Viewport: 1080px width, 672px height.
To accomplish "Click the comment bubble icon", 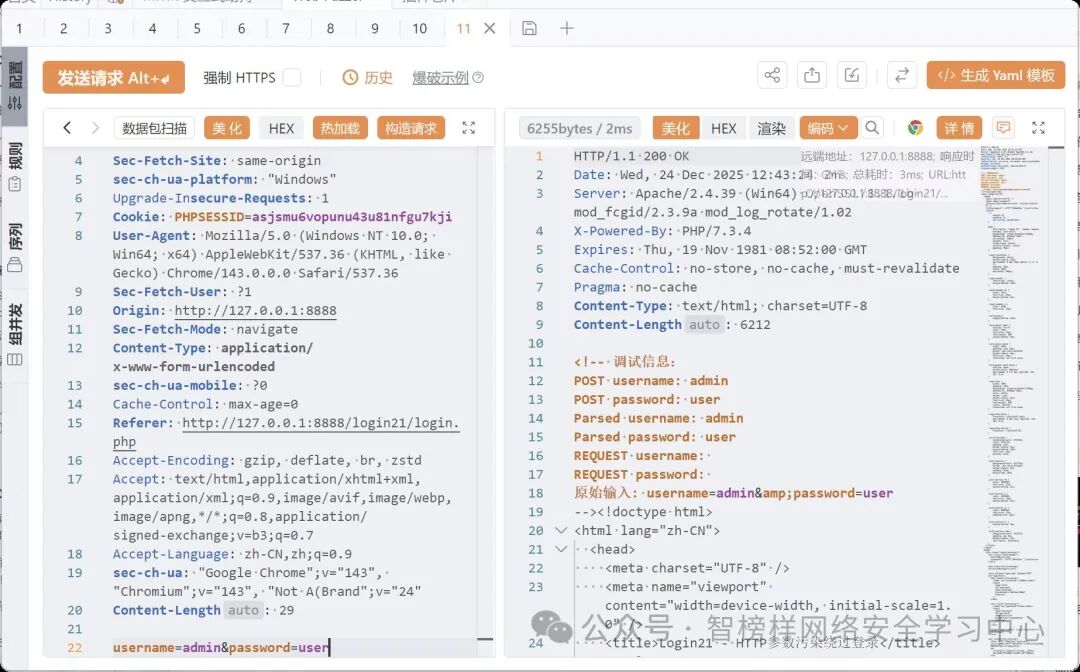I will pos(1004,127).
